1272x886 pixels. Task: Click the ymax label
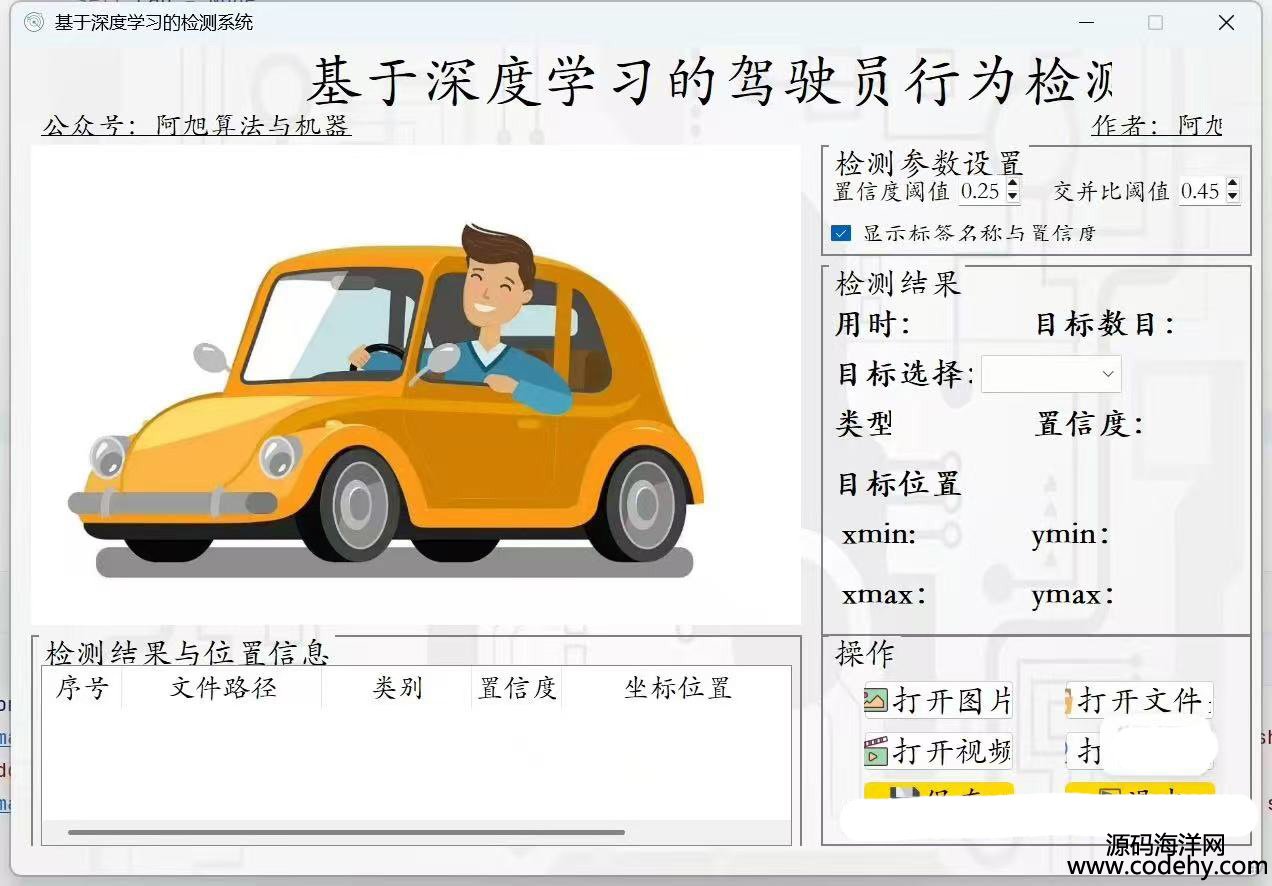(1073, 595)
